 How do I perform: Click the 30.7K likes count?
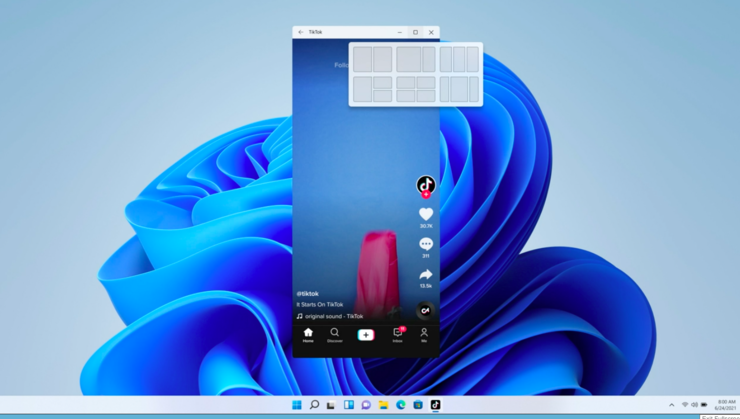pos(426,226)
